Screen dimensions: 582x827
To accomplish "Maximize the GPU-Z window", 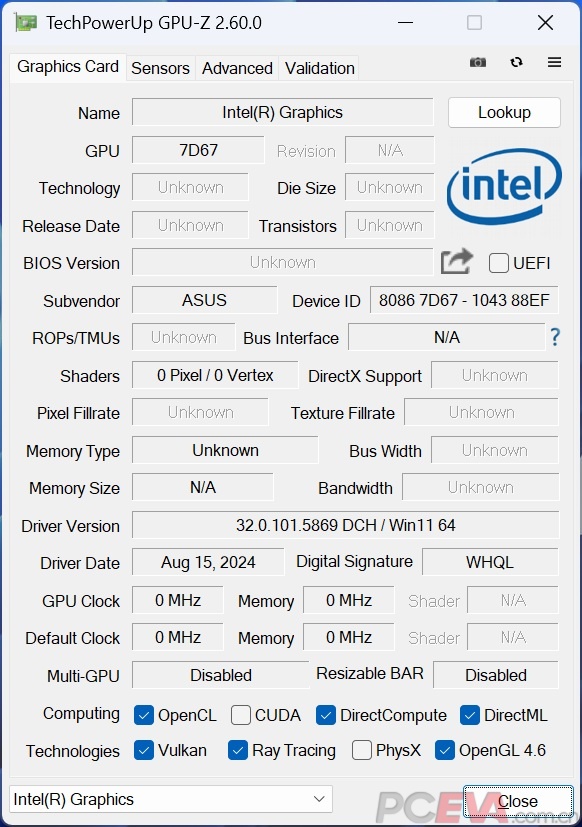I will pyautogui.click(x=474, y=23).
